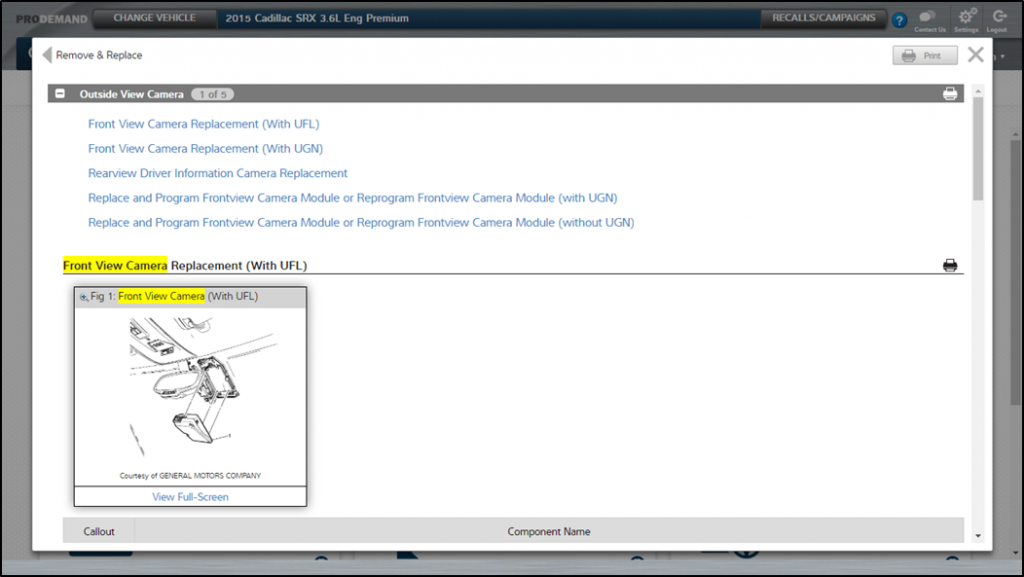Click View Full-Screen under the figure

pos(190,497)
